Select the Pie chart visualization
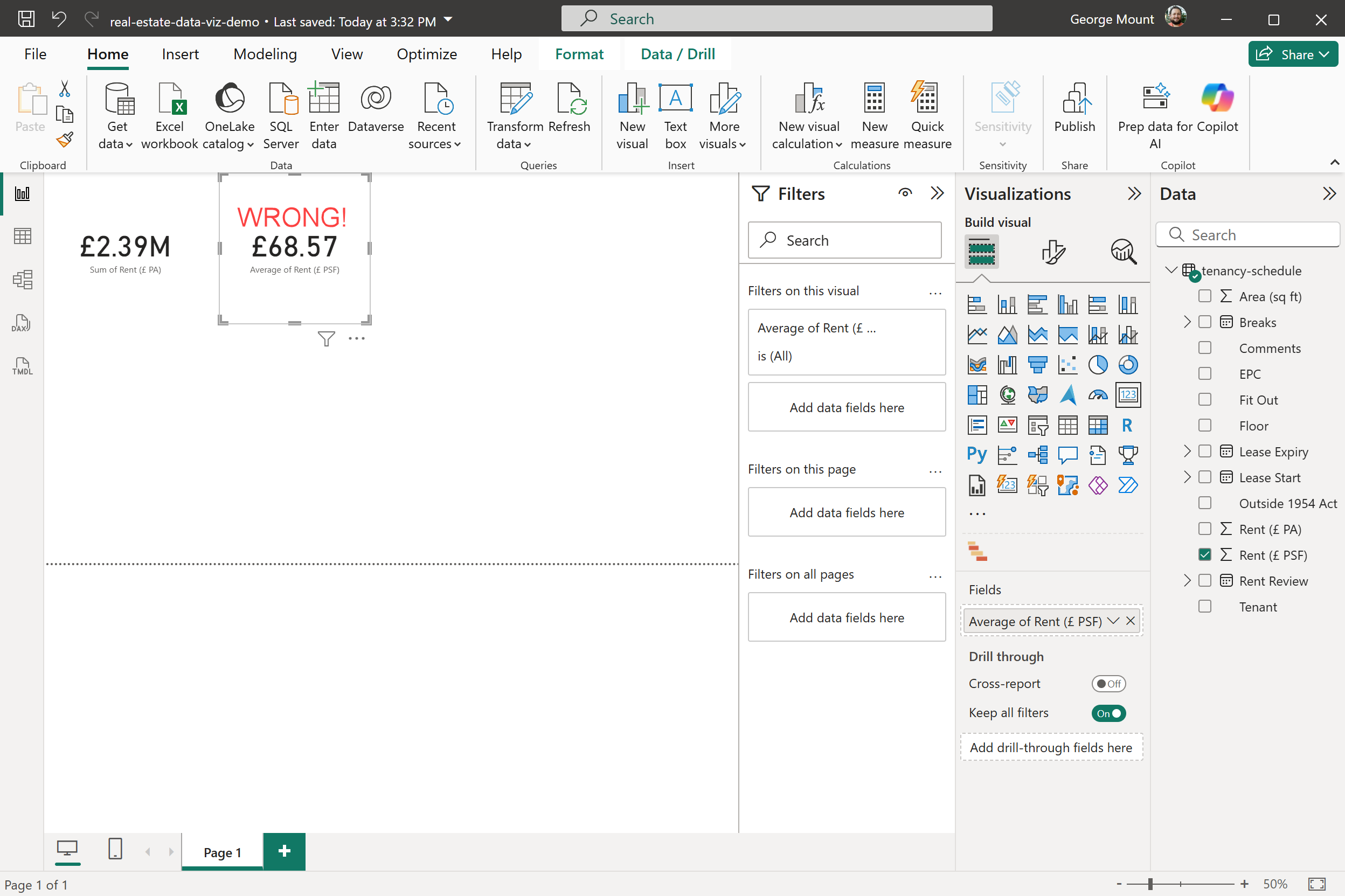1345x896 pixels. click(x=1097, y=365)
